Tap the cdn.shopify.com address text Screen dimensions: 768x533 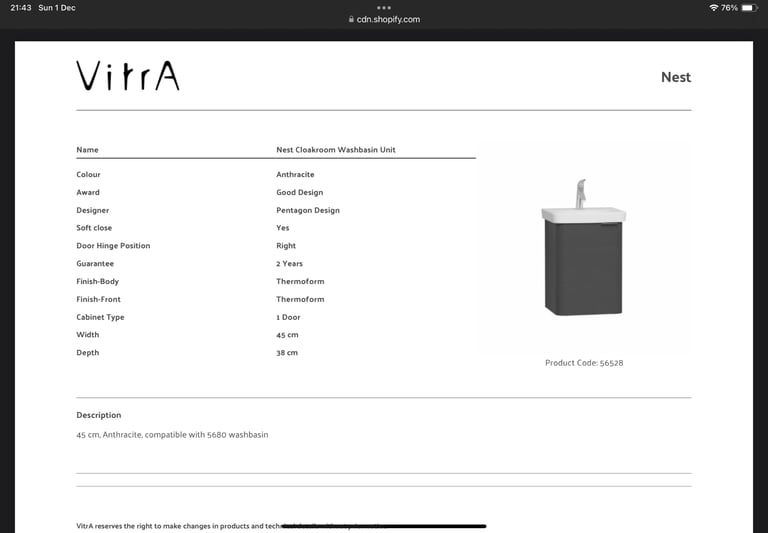(388, 20)
